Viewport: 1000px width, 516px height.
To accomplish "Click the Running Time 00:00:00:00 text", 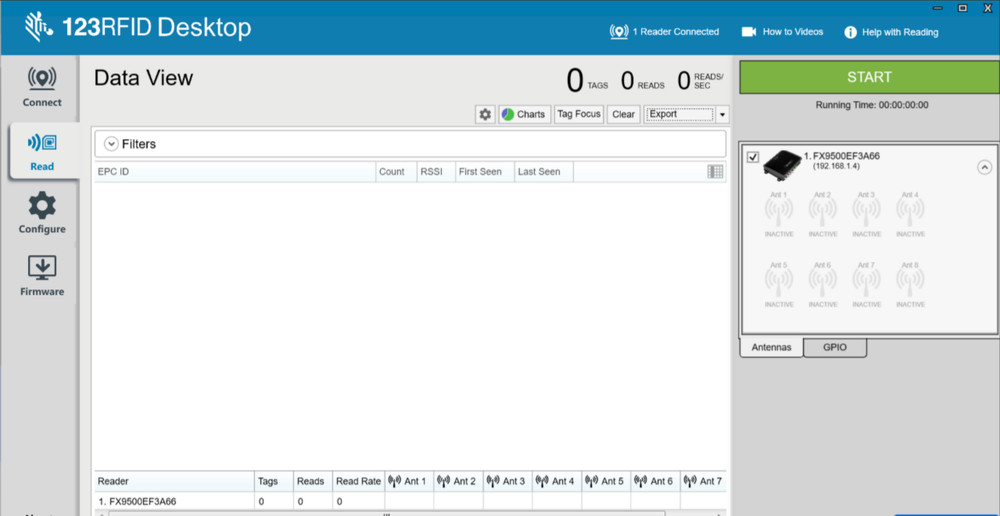I will coord(872,105).
